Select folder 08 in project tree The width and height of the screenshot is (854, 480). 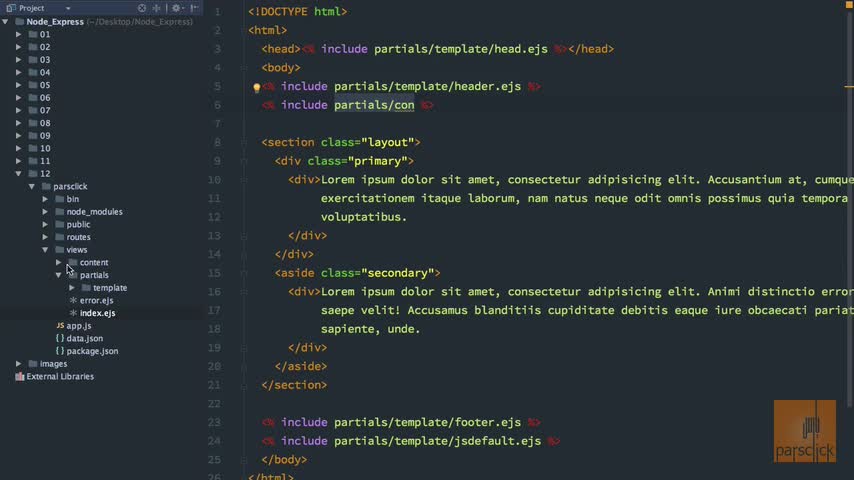click(x=45, y=123)
